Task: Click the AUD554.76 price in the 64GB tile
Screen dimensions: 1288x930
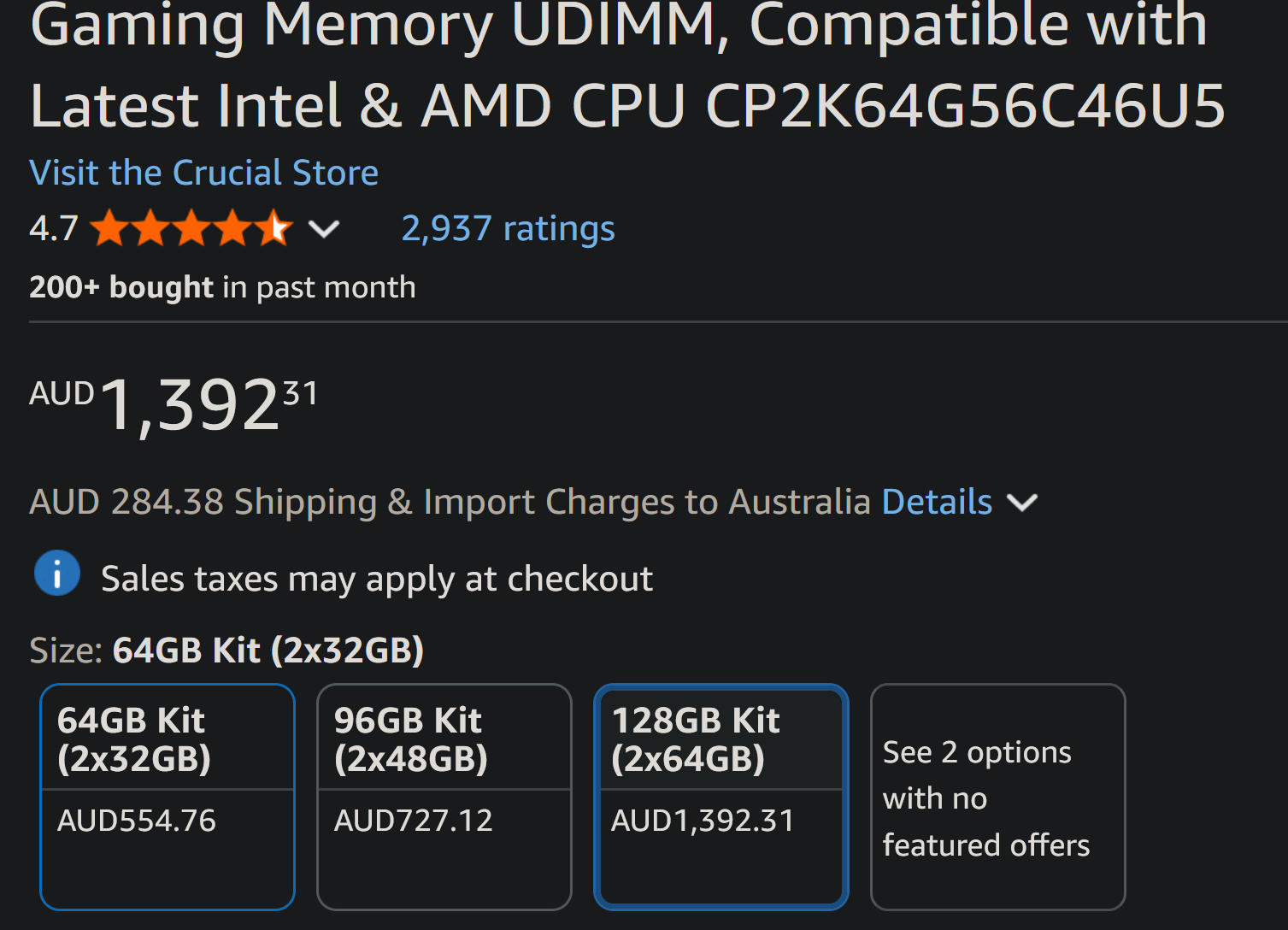Action: coord(137,821)
